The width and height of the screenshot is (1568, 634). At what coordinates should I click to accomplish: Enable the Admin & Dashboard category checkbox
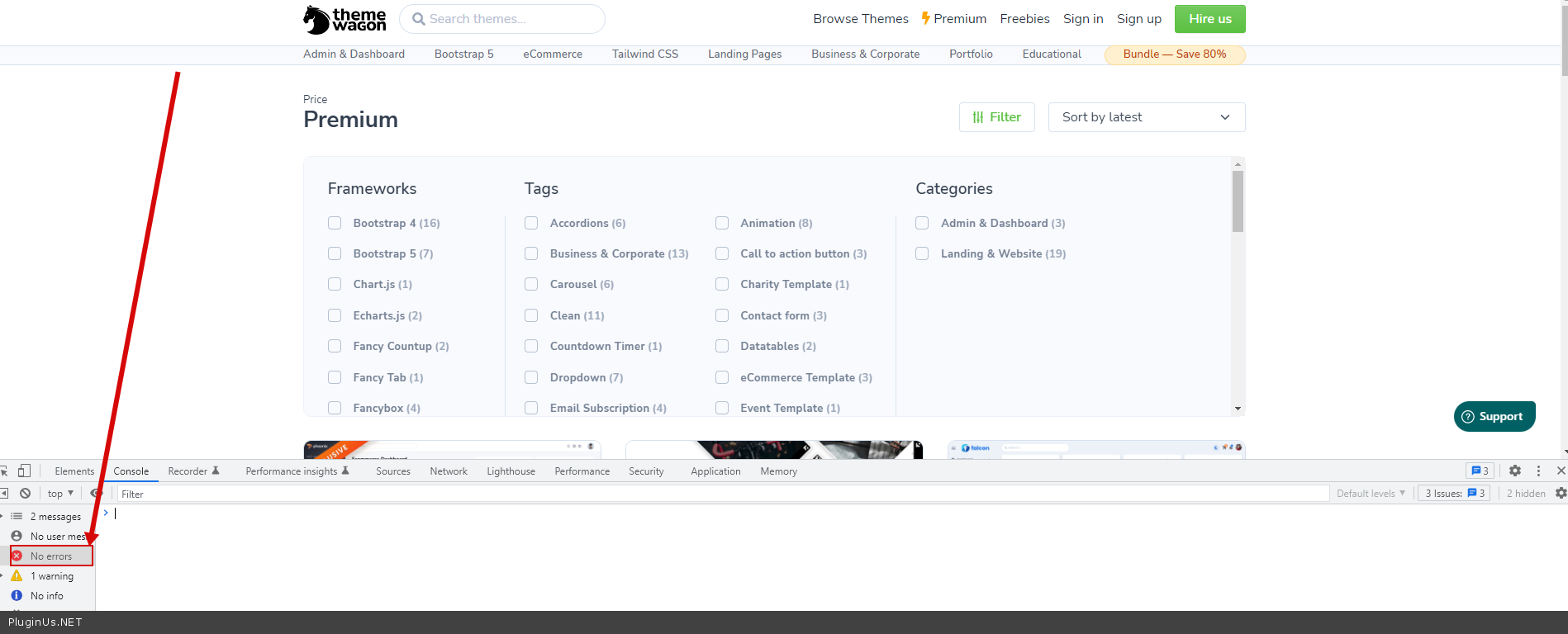(x=922, y=223)
